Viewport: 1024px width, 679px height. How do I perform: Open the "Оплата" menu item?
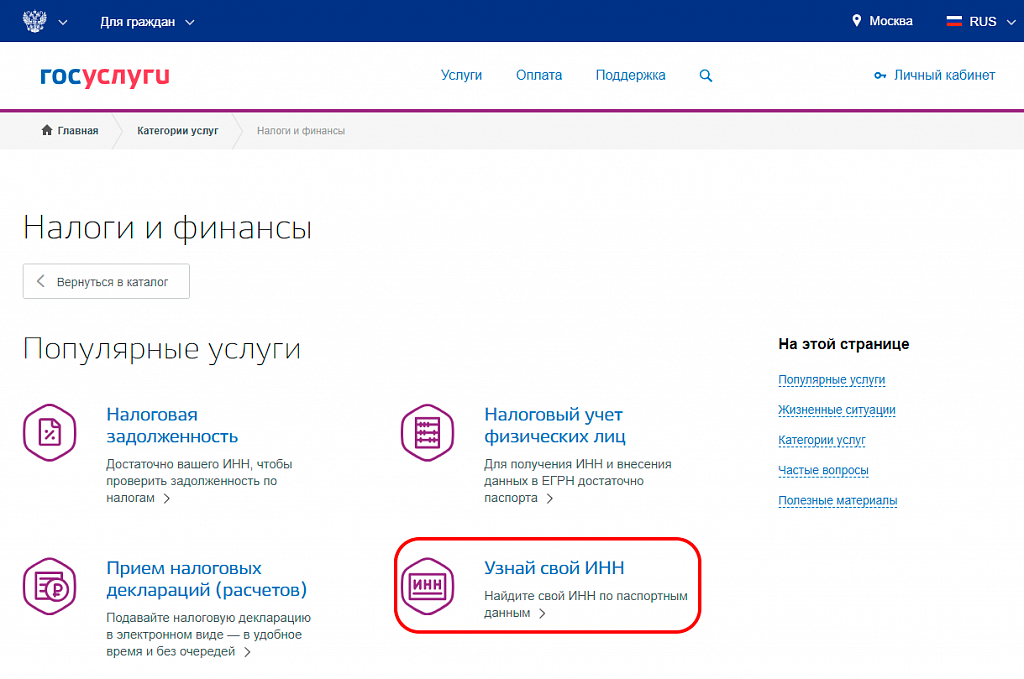(x=539, y=75)
